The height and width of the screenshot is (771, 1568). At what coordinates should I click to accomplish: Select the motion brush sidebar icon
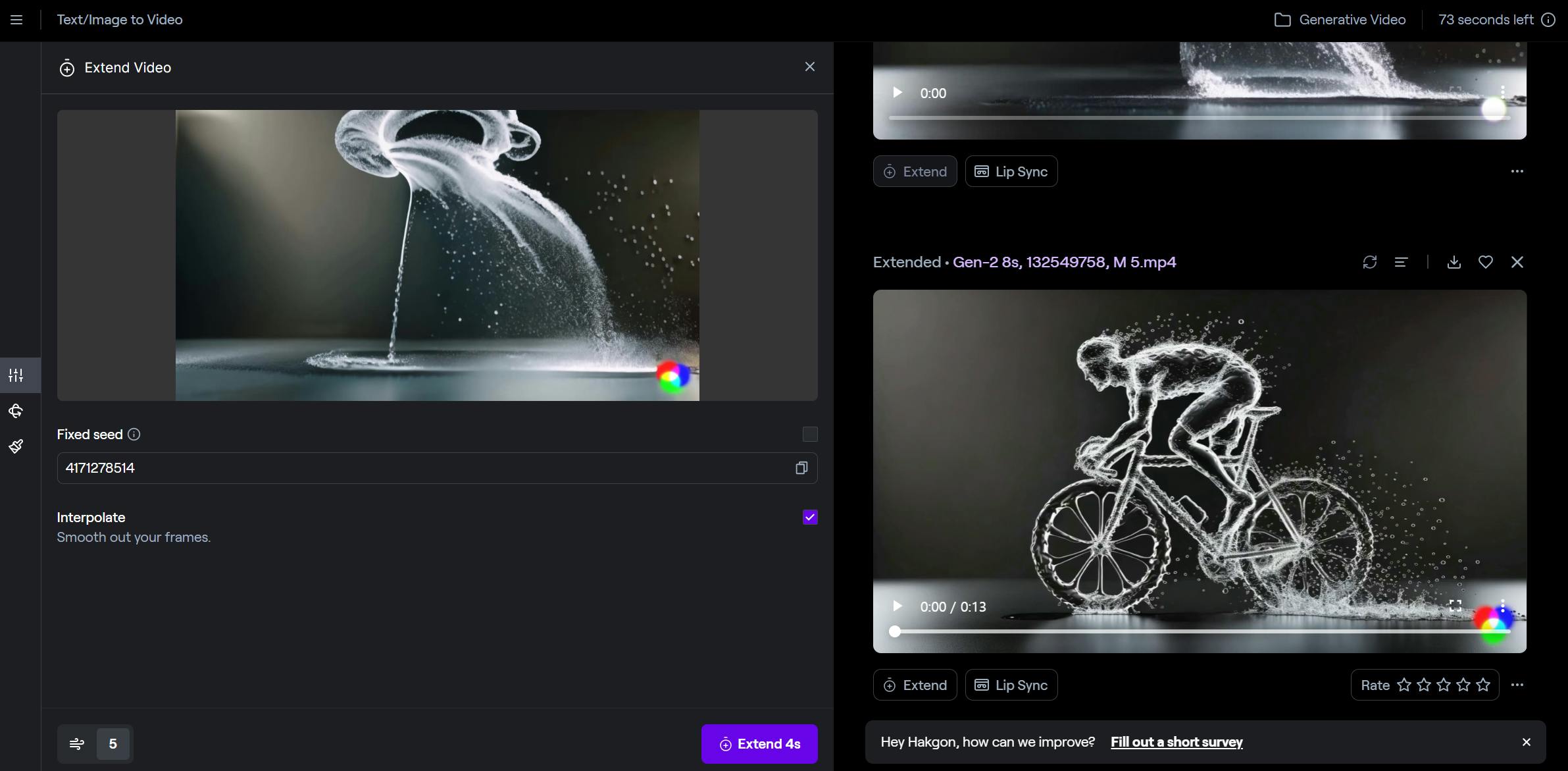pos(16,447)
